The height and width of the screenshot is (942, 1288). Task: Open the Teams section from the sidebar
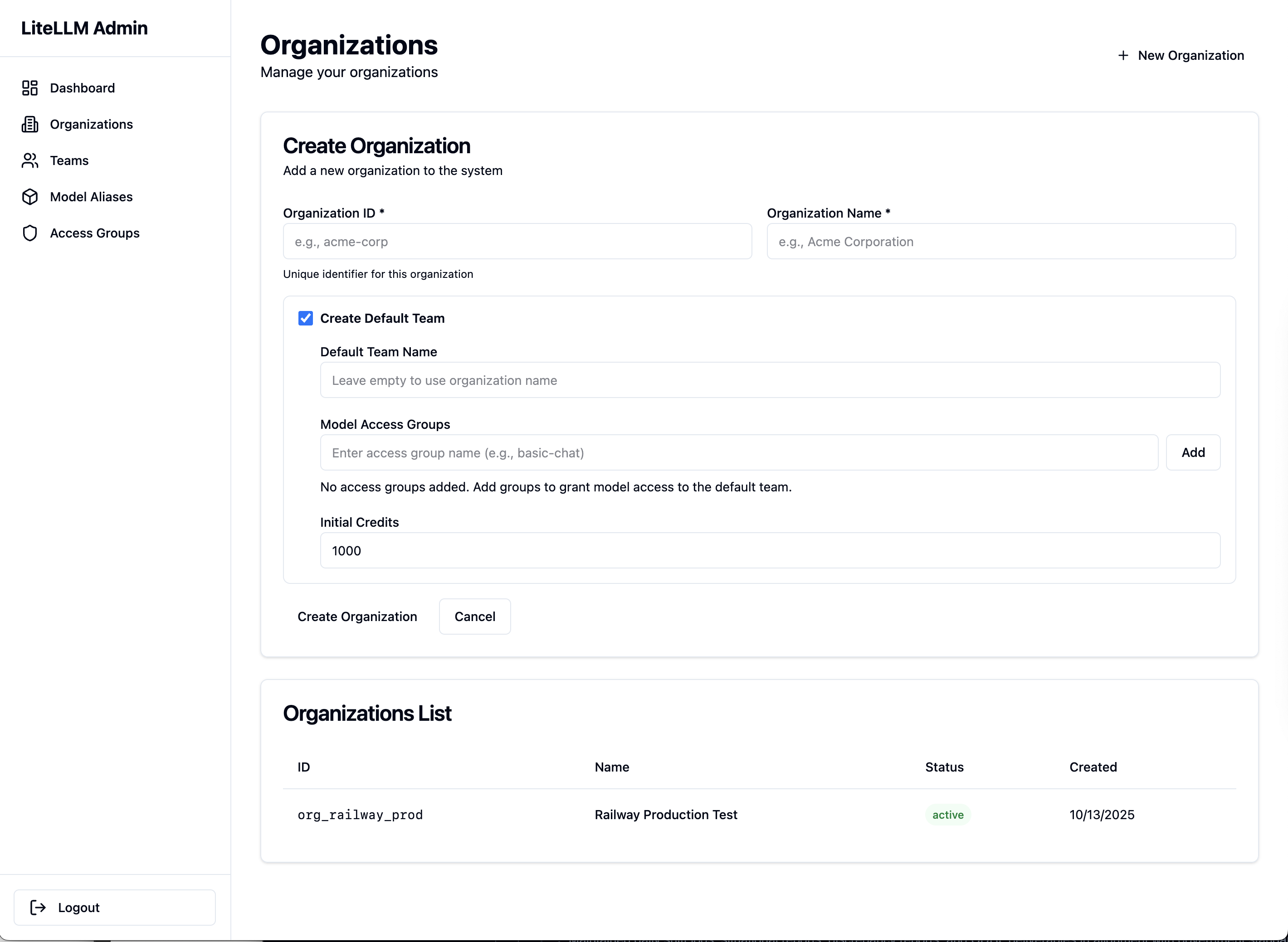coord(68,160)
